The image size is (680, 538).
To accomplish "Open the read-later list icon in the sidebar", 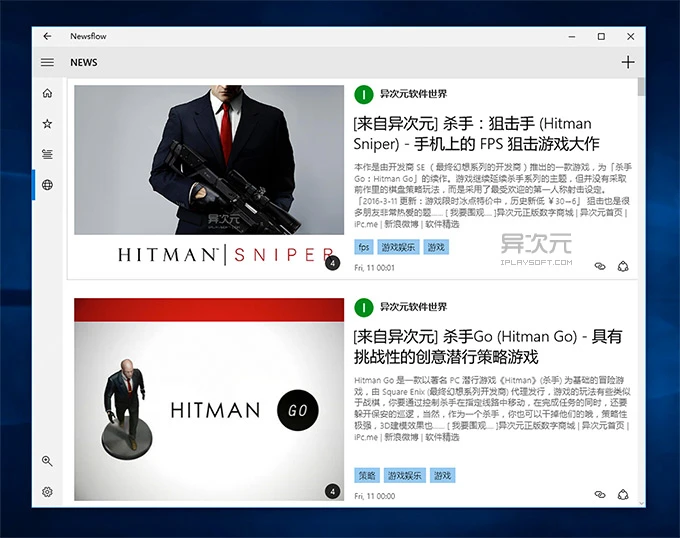I will pos(47,154).
